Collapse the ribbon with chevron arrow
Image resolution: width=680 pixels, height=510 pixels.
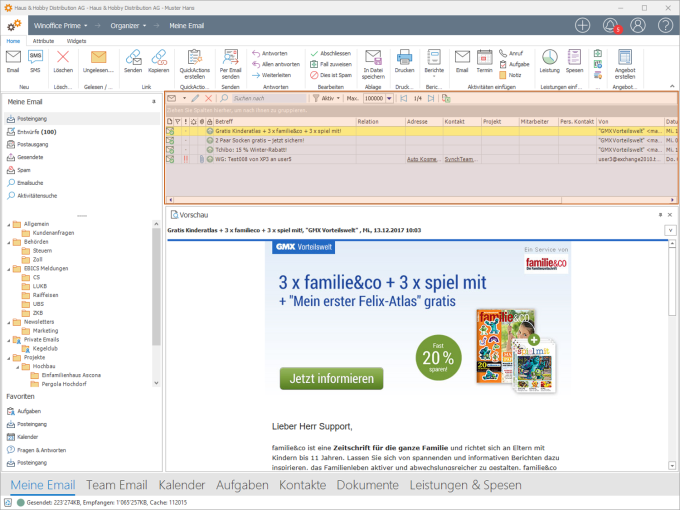pyautogui.click(x=672, y=86)
